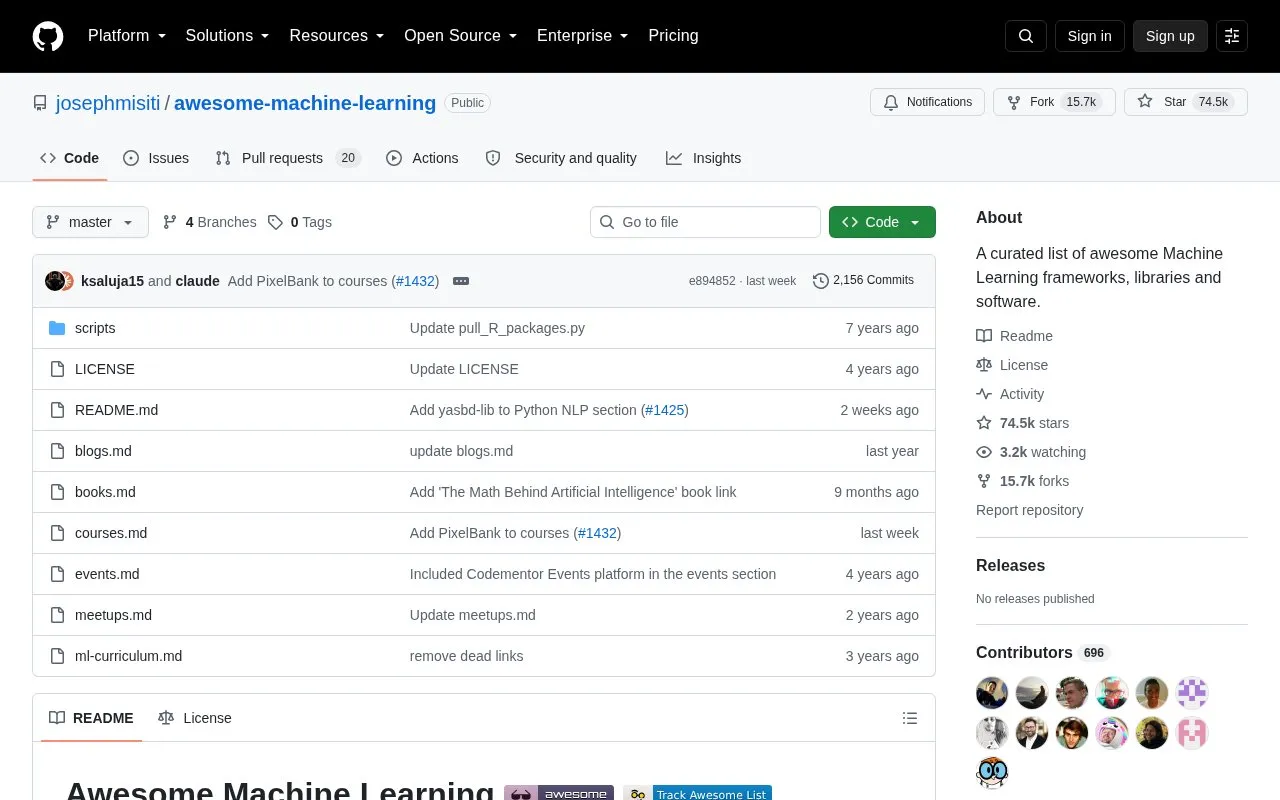View the 2,156 Commits history
The image size is (1280, 800).
click(x=863, y=281)
